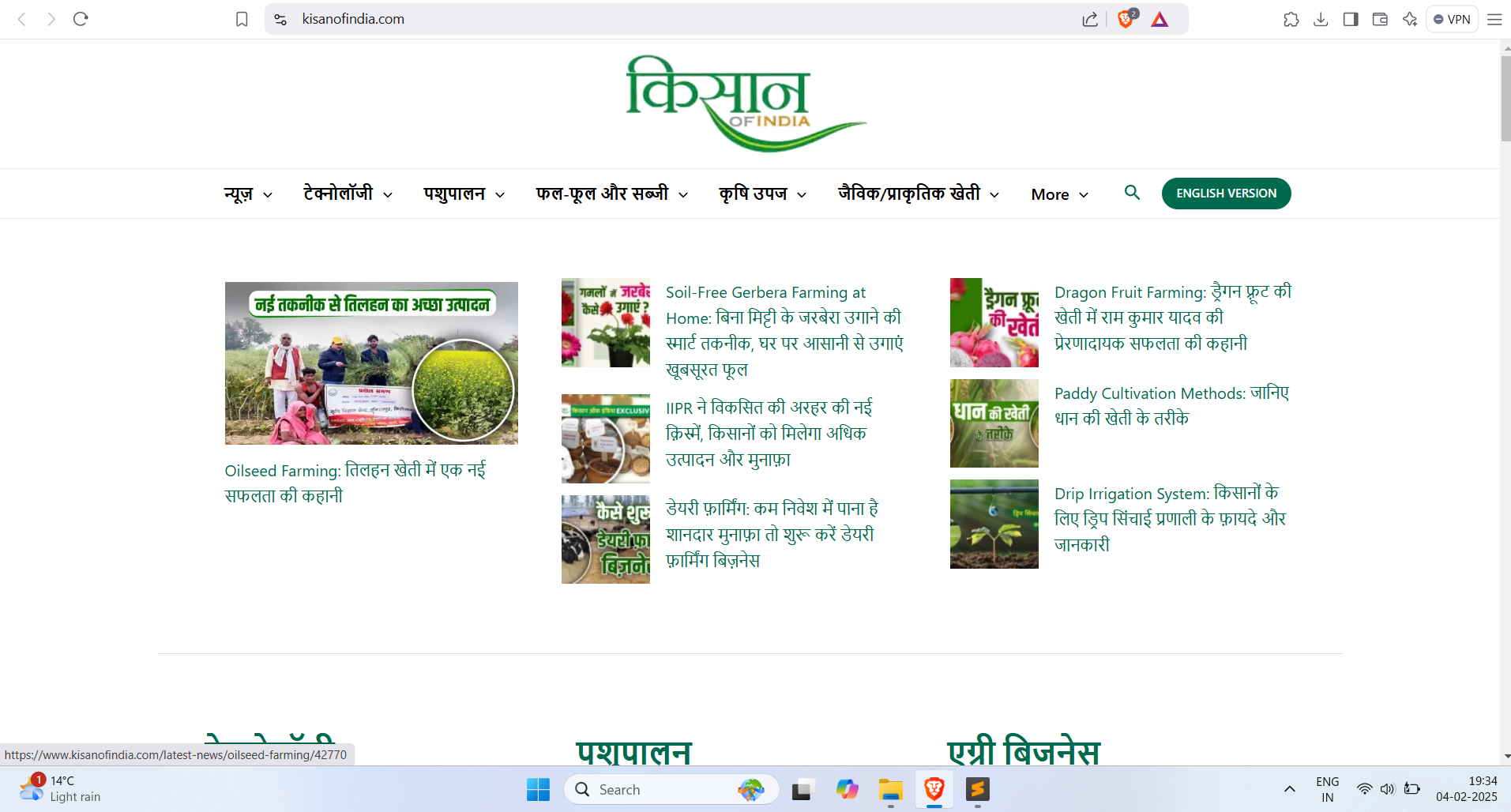Toggle the VPN button
Viewport: 1511px width, 812px height.
1452,20
